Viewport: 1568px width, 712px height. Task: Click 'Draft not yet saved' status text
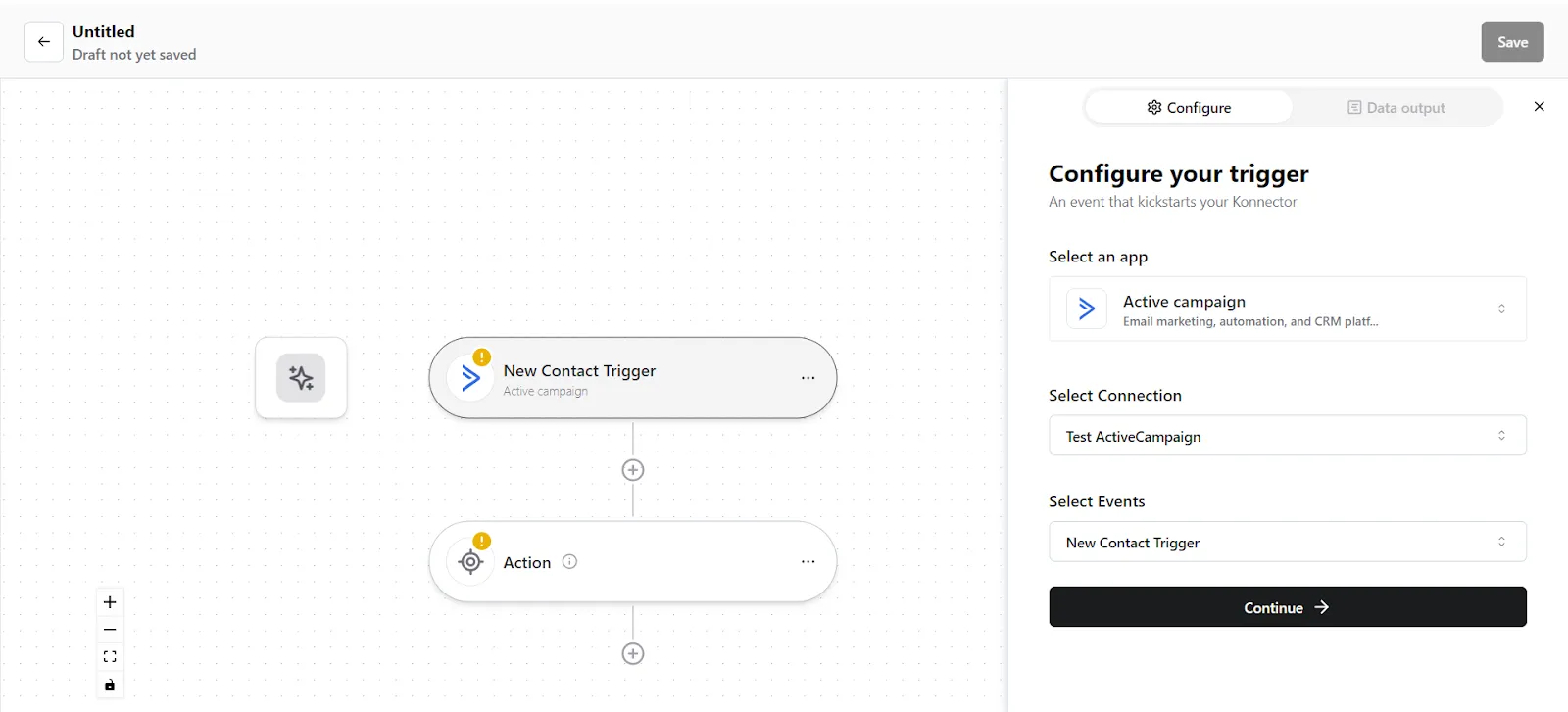[134, 55]
